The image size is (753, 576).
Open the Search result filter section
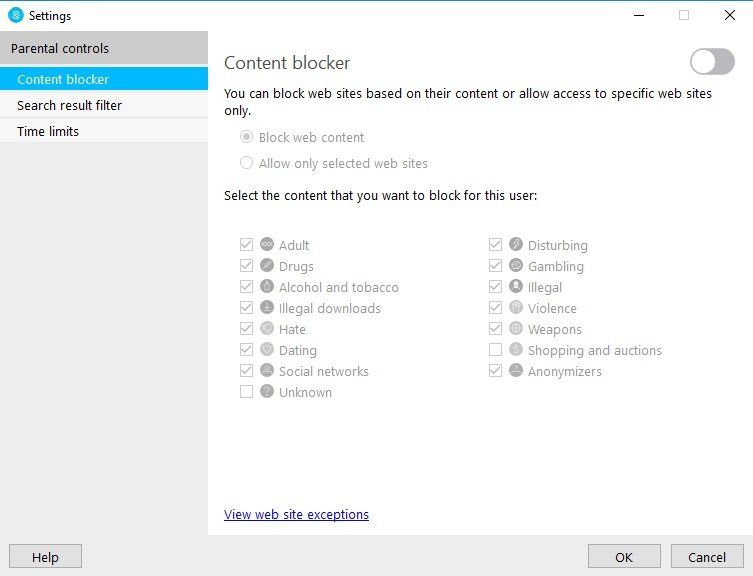69,105
